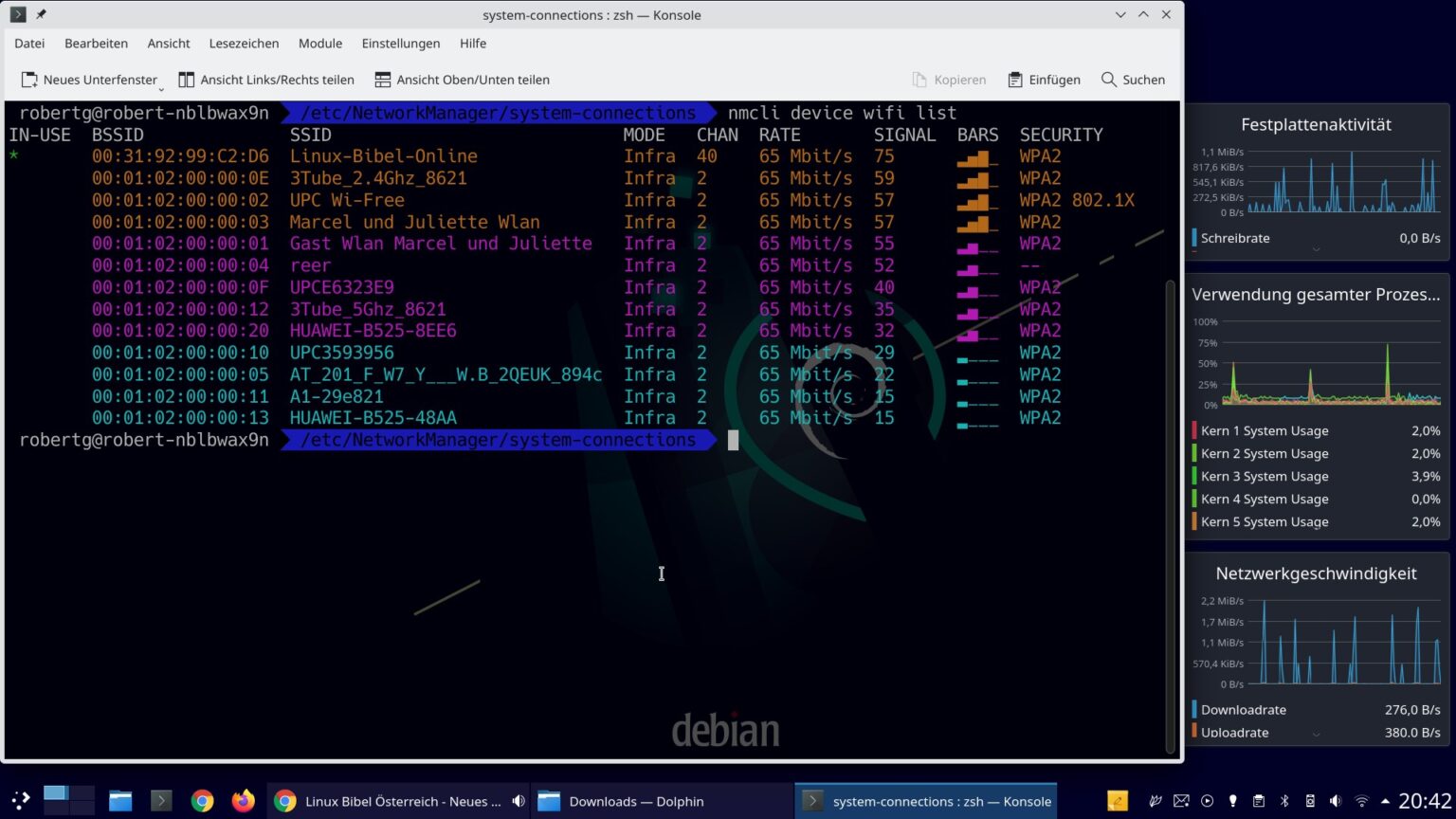Open the Einstellungen menu
Image resolution: width=1456 pixels, height=819 pixels.
pos(401,44)
